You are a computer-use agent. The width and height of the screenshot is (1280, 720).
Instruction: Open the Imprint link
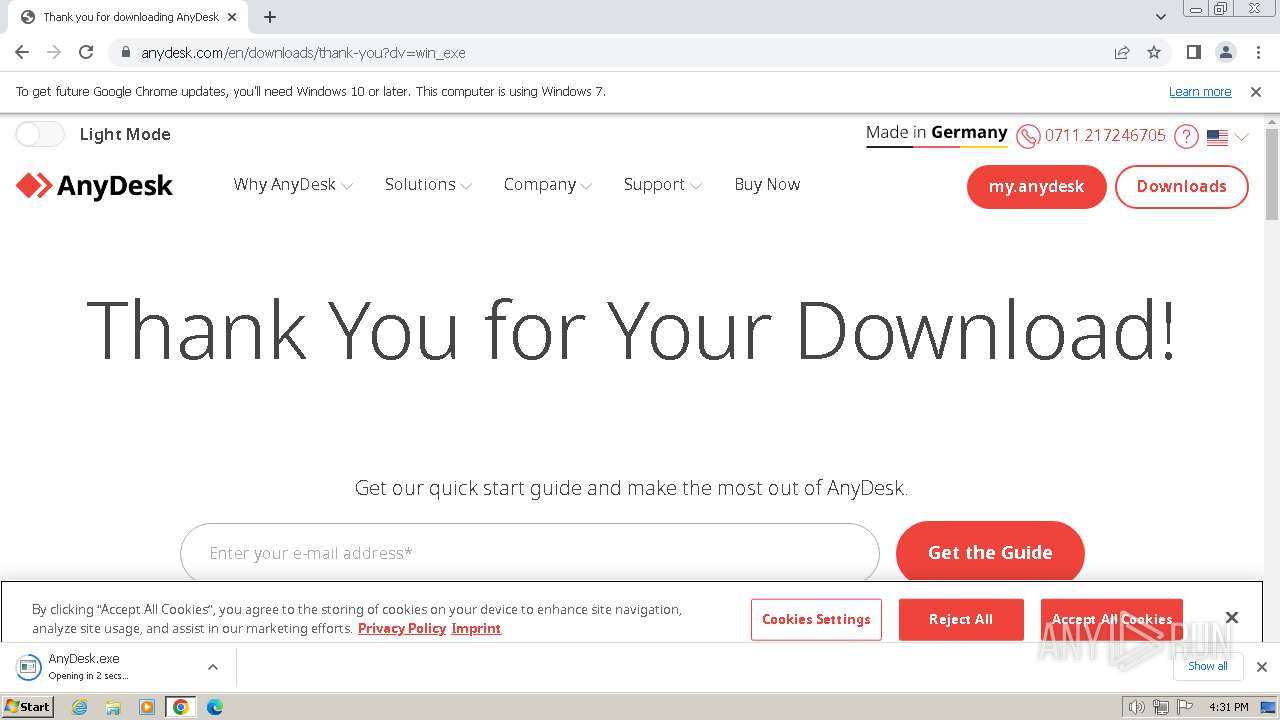pyautogui.click(x=476, y=628)
